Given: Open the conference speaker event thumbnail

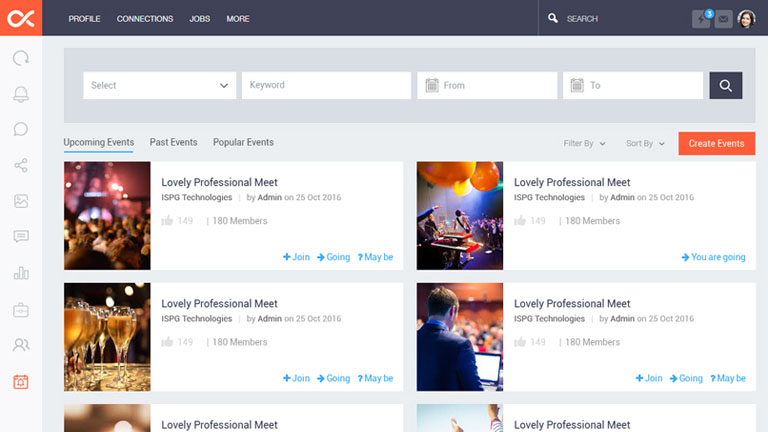Looking at the screenshot, I should point(460,336).
